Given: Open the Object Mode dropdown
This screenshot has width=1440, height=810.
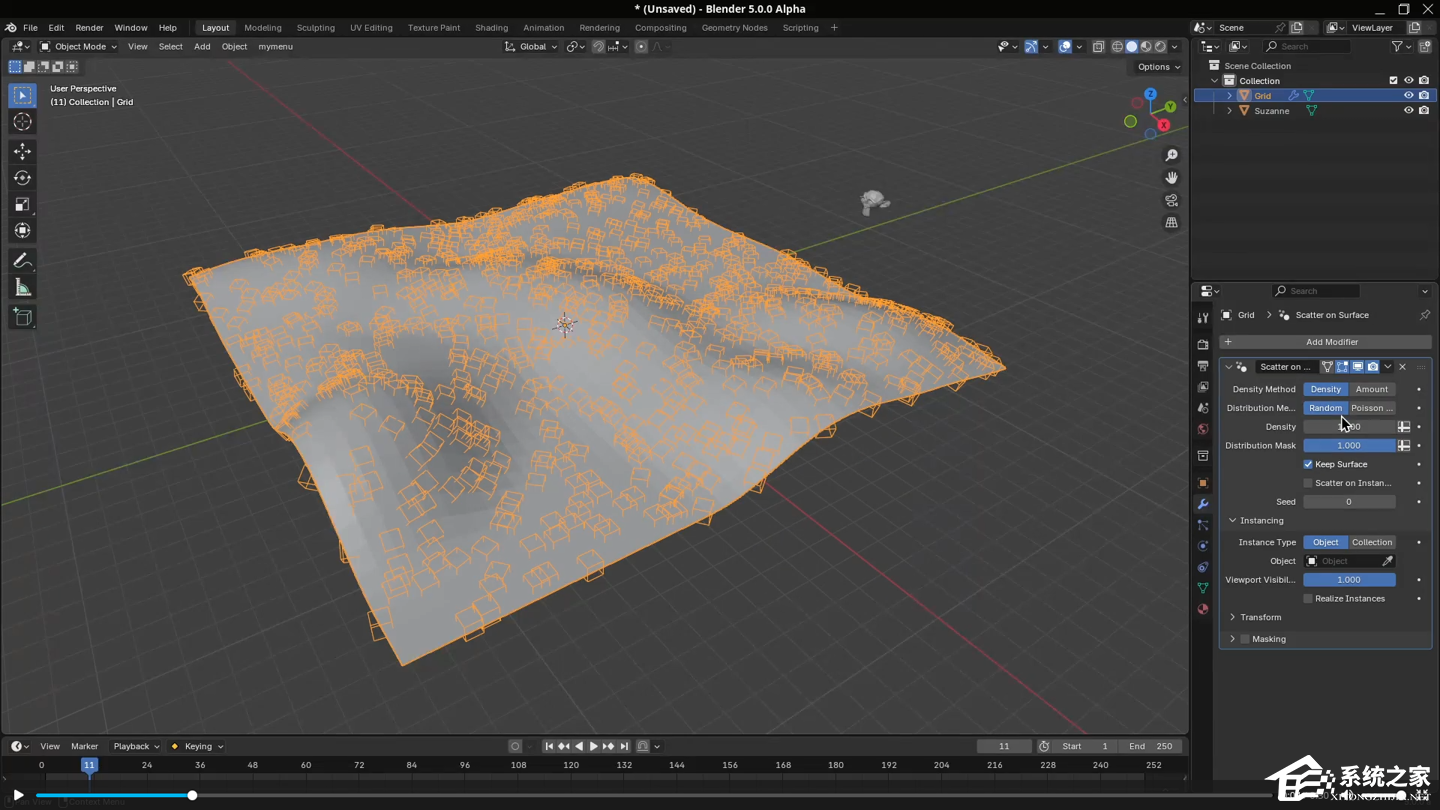Looking at the screenshot, I should click(78, 46).
